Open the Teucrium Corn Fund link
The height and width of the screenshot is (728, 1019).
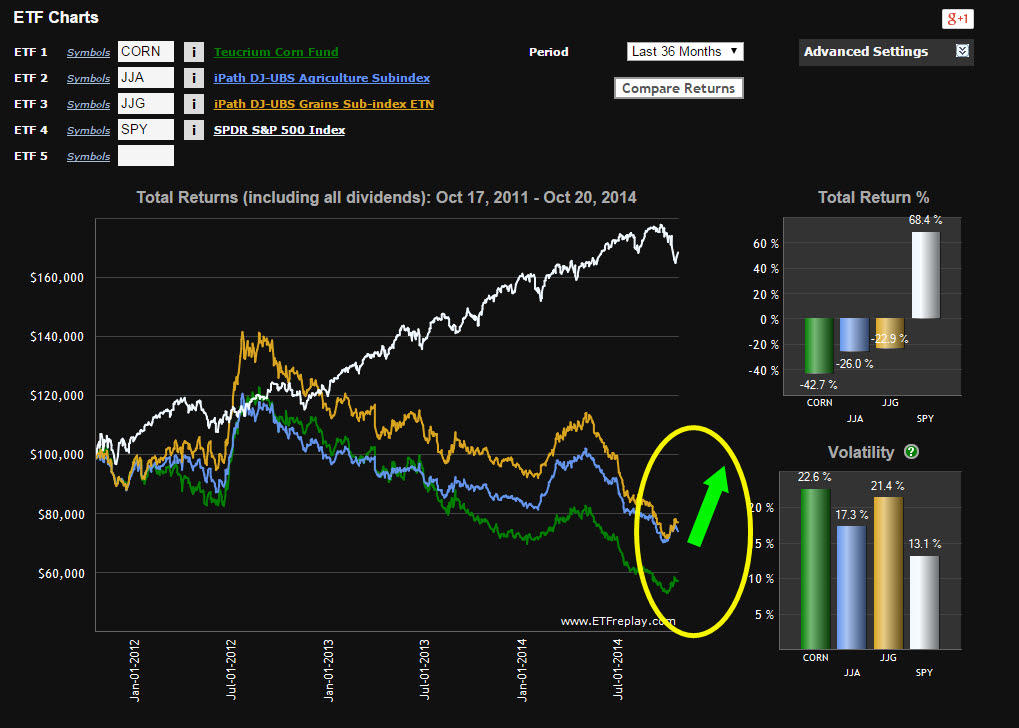click(x=275, y=52)
